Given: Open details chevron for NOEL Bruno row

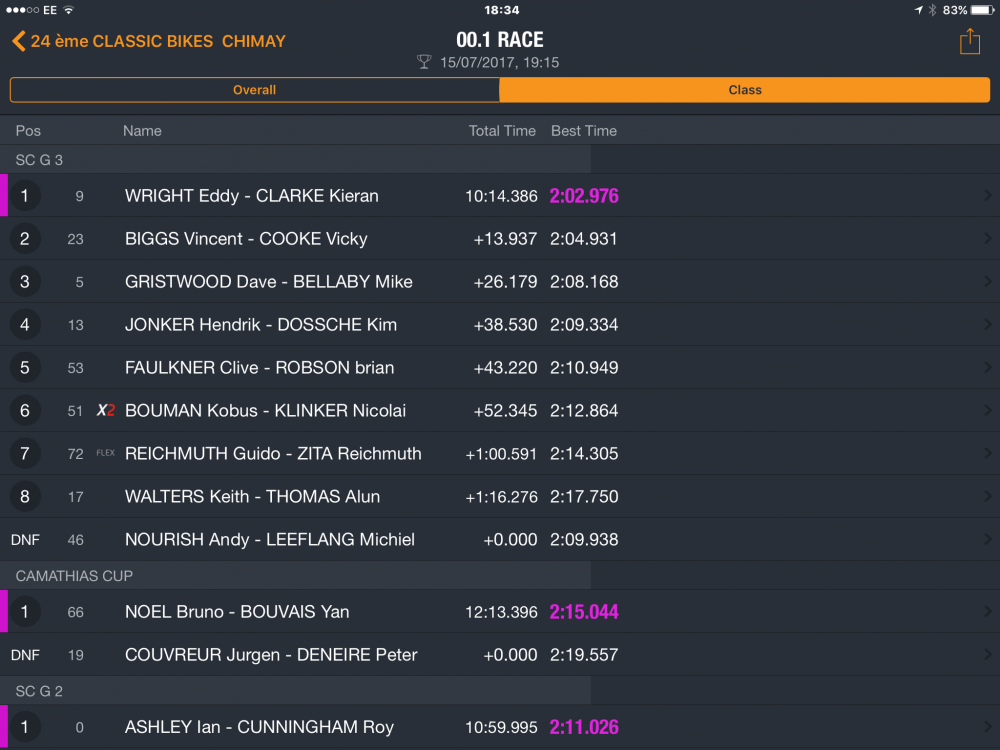Looking at the screenshot, I should [987, 612].
